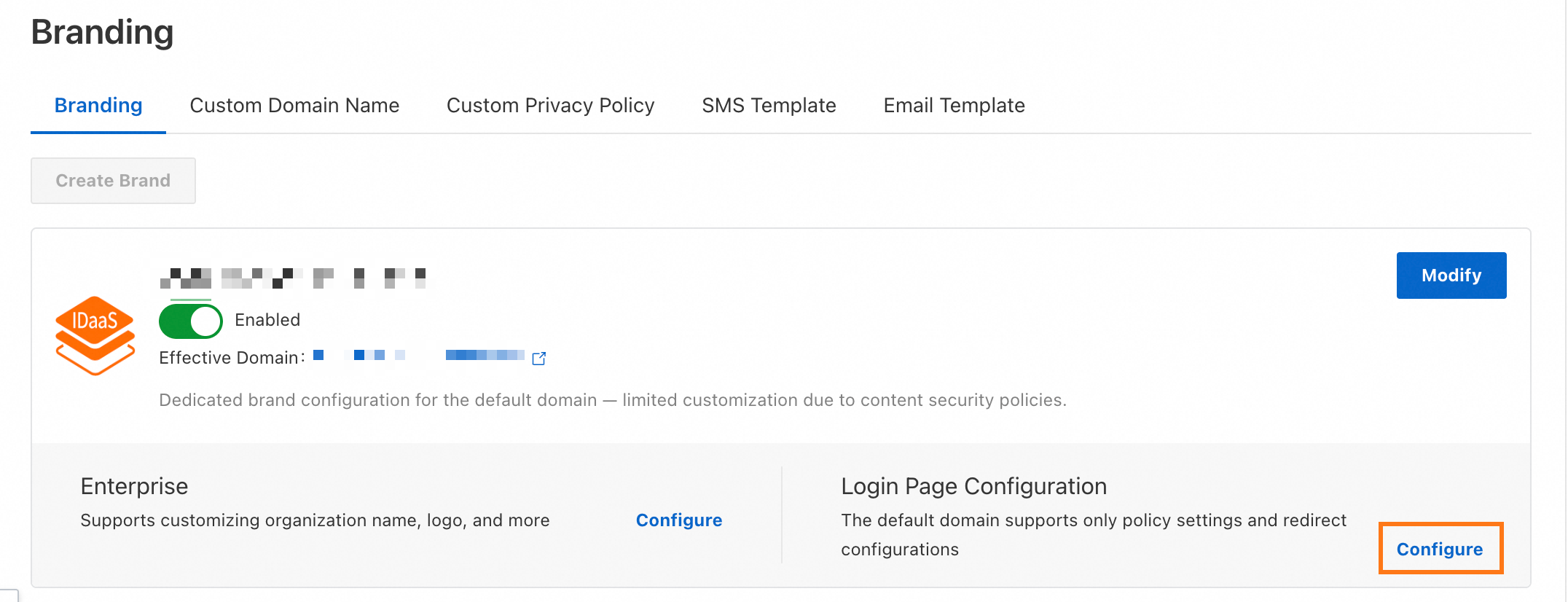Open the Email Template tab
Viewport: 1568px width, 602px height.
954,106
